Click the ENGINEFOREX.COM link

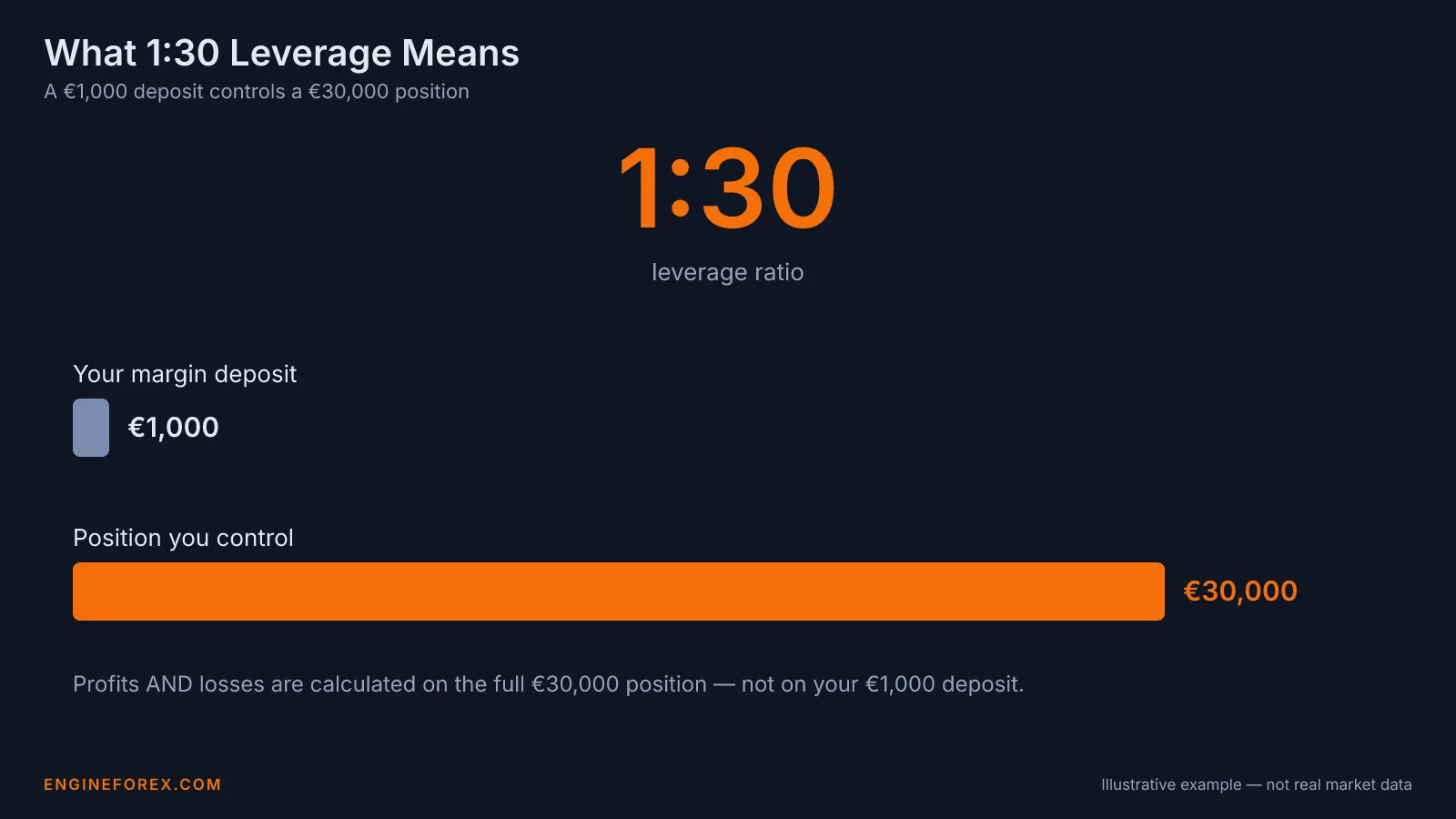133,784
